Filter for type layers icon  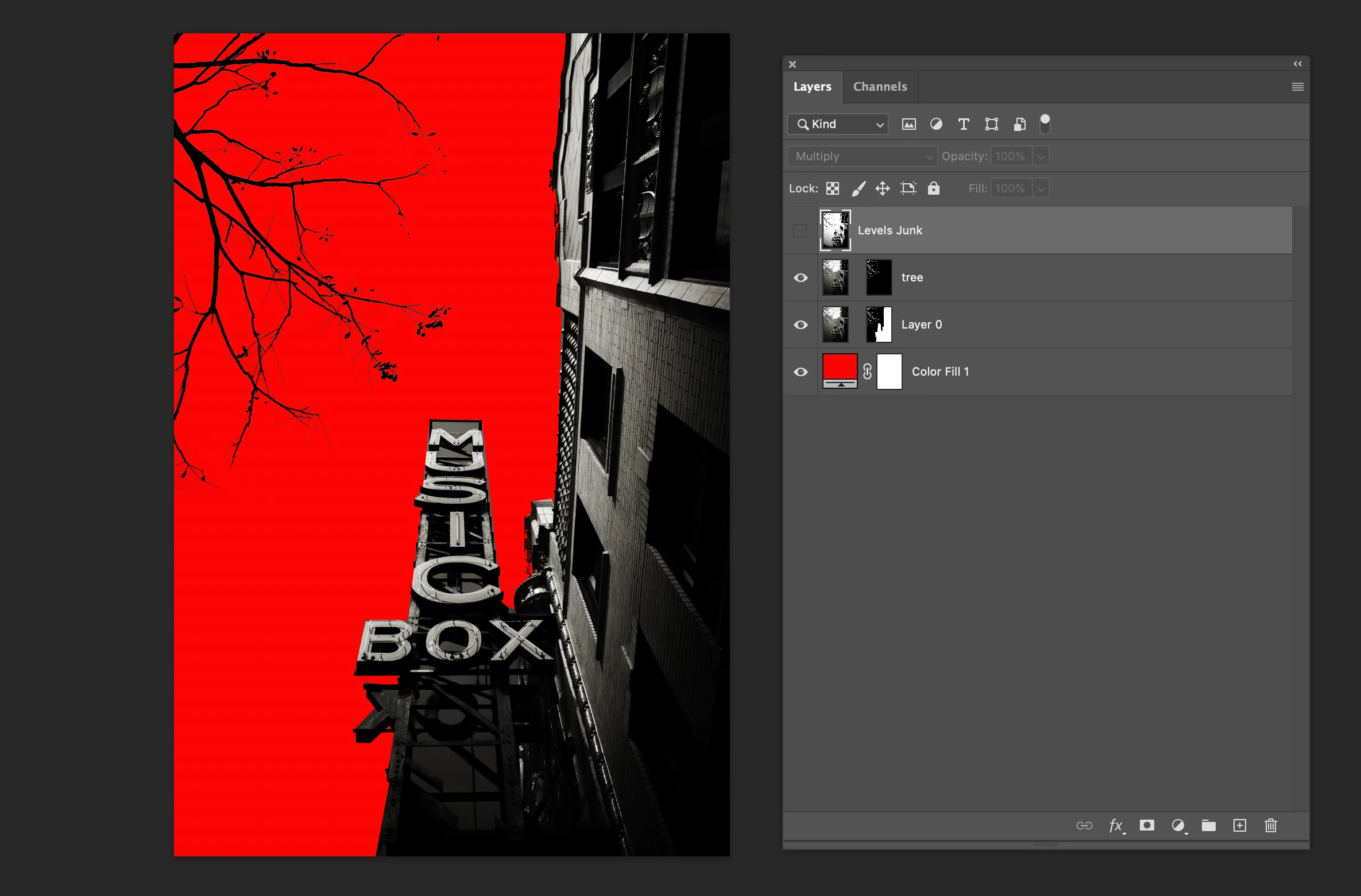tap(964, 124)
